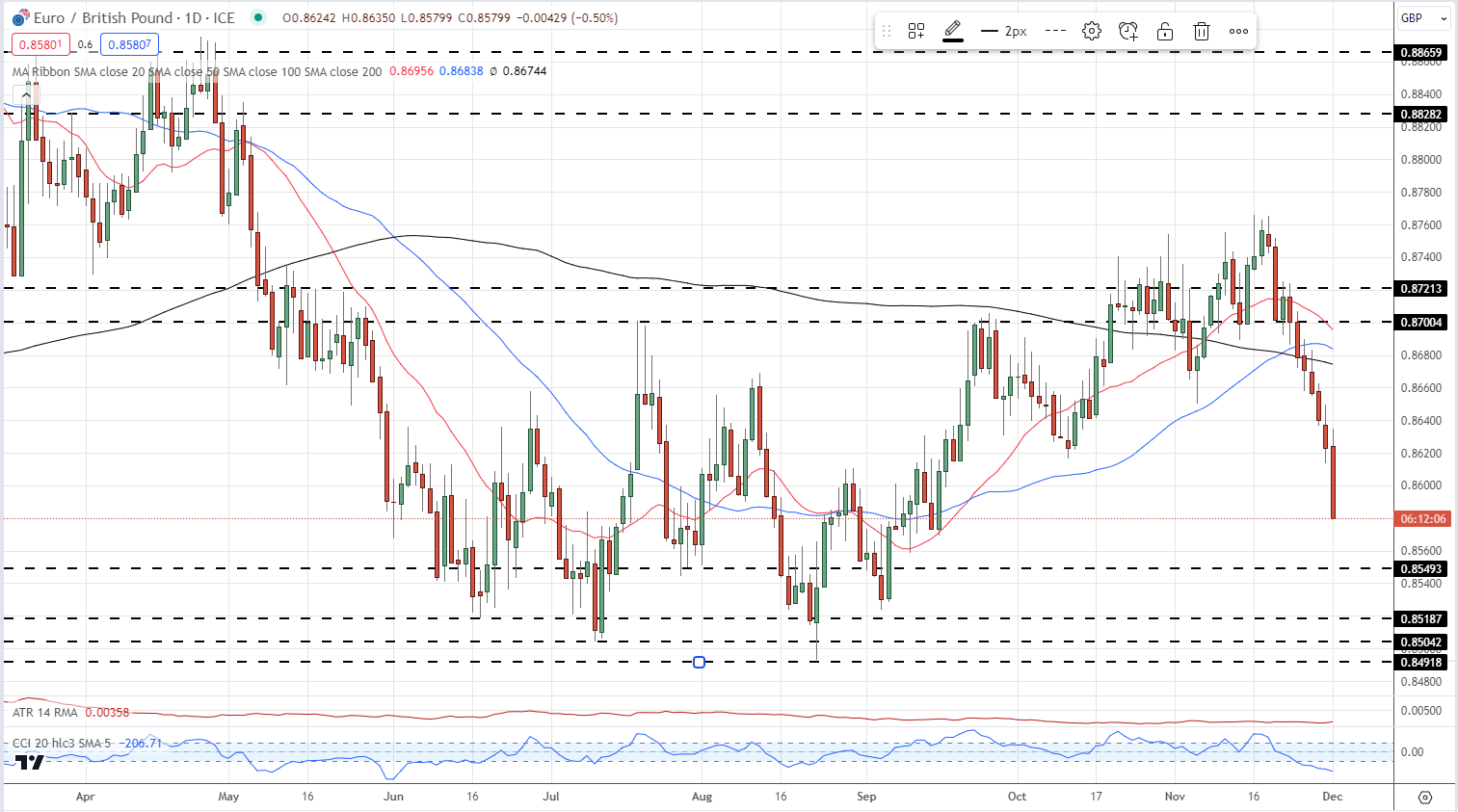Click the EUR/GBP flag symbol icon
1458x812 pixels.
click(x=20, y=17)
